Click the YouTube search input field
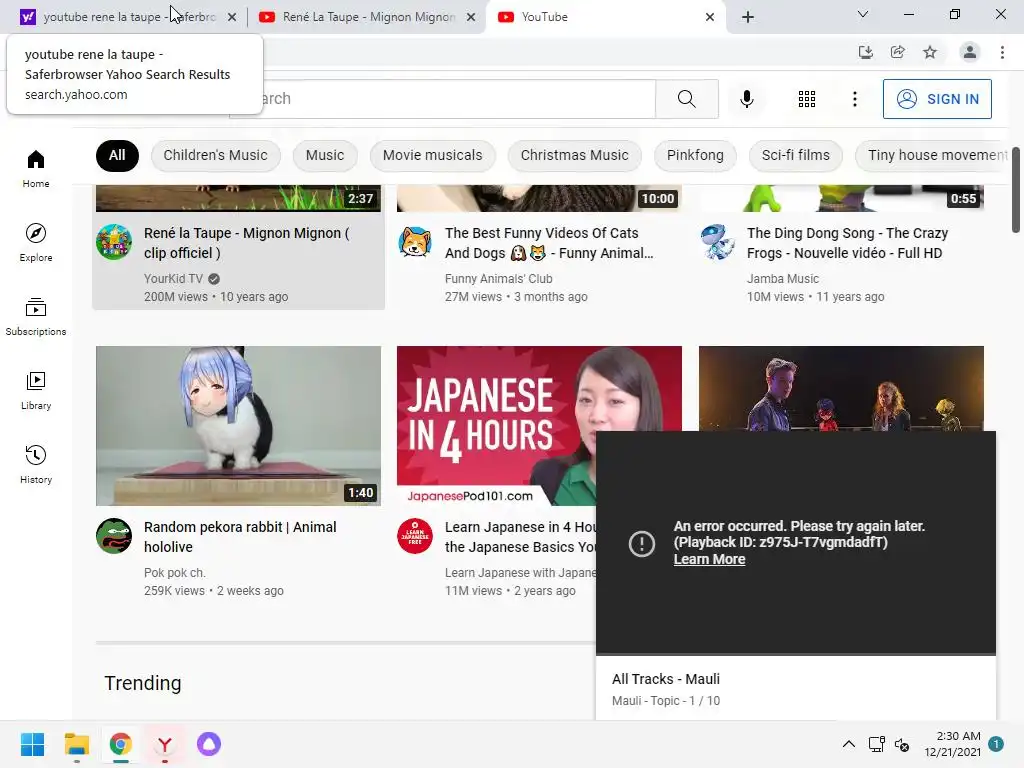The image size is (1024, 768). (x=442, y=99)
